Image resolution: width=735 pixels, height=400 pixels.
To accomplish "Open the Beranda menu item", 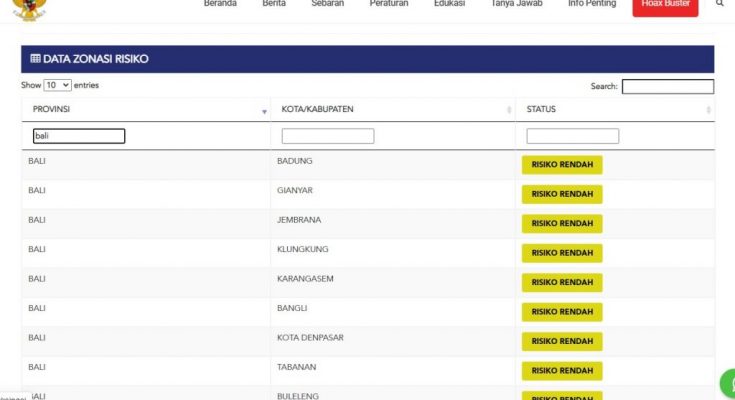I will [220, 4].
